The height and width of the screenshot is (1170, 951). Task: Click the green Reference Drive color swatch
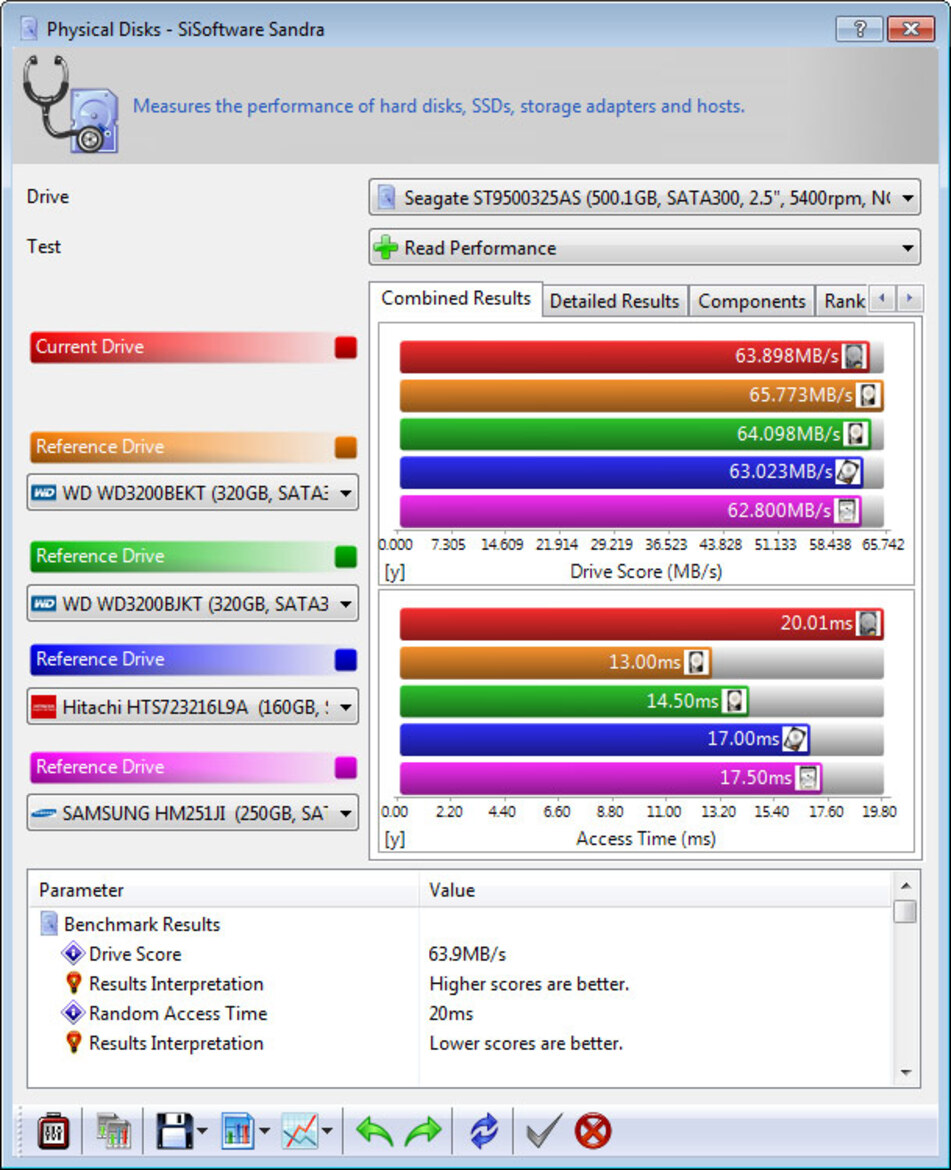click(345, 557)
